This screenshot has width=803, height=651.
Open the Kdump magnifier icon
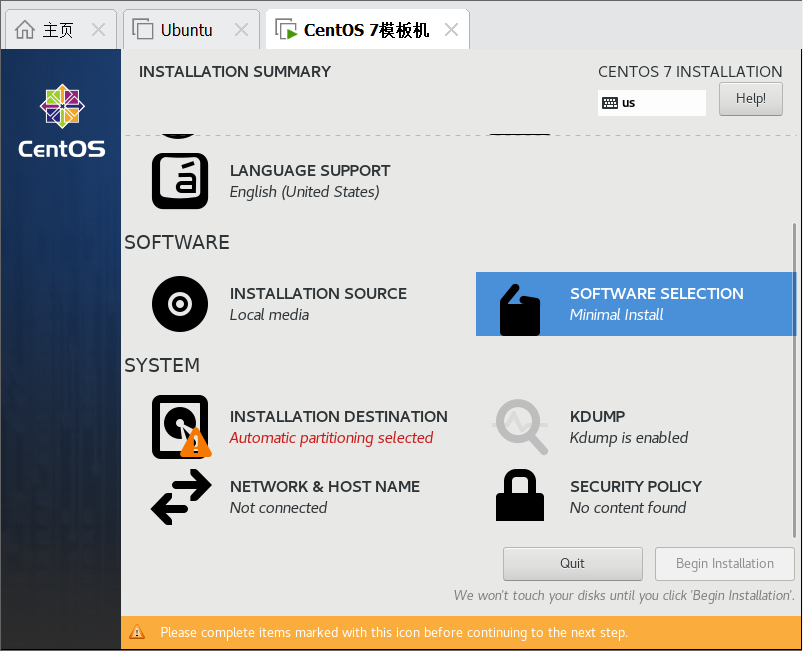520,427
